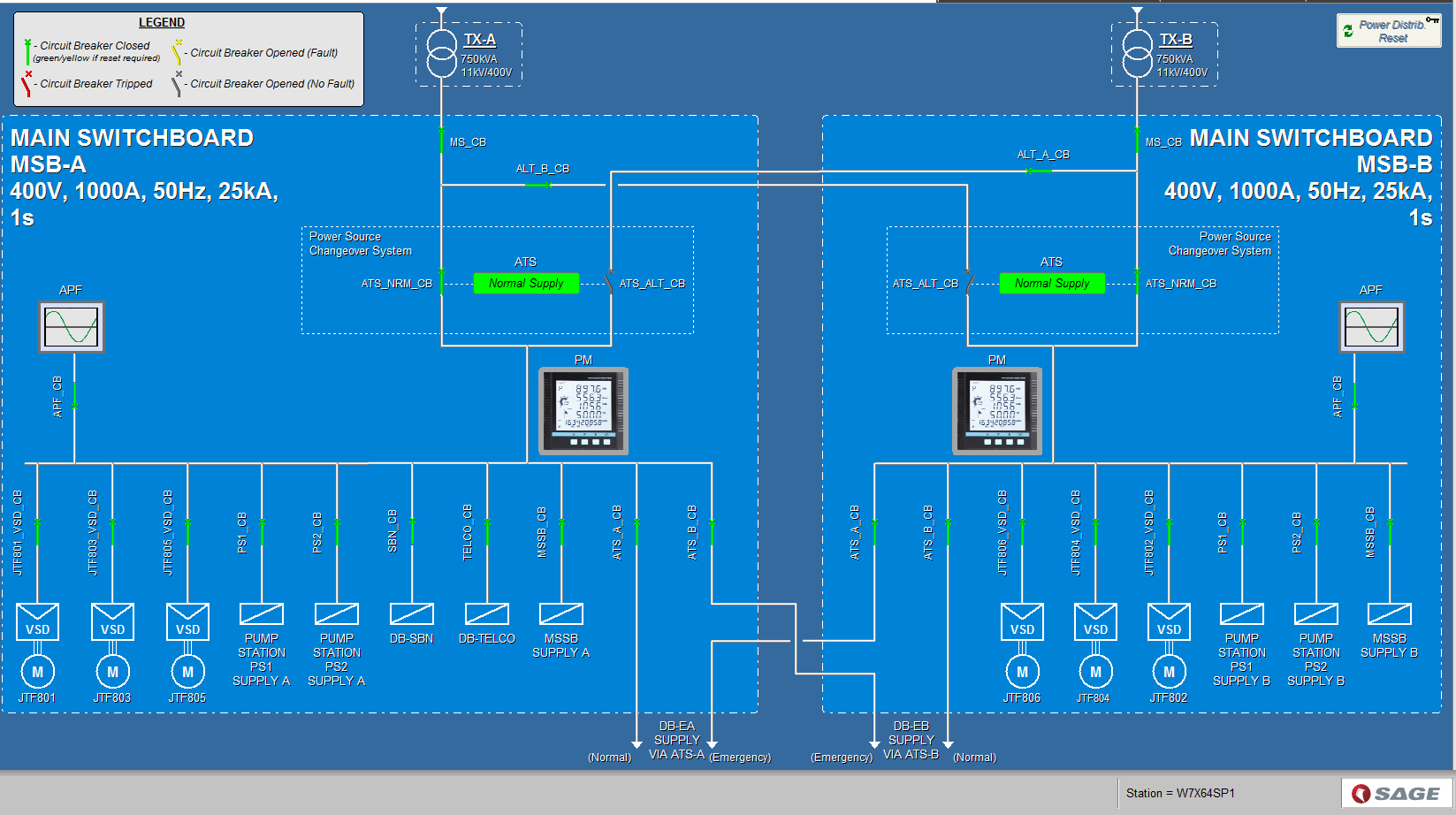
Task: Open the MSB-B APF waveform device
Action: (1371, 327)
